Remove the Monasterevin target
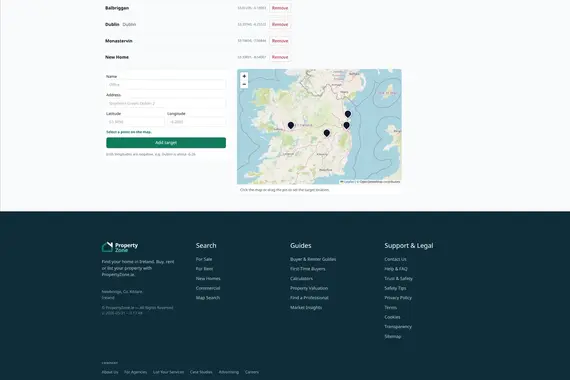 280,41
